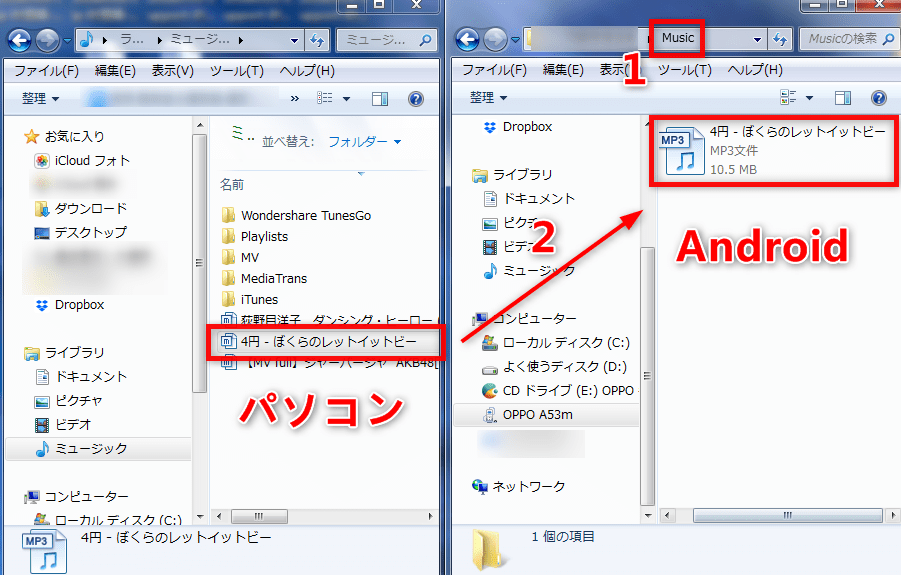
Task: Open recent pages dropdown in left window
Action: click(67, 41)
